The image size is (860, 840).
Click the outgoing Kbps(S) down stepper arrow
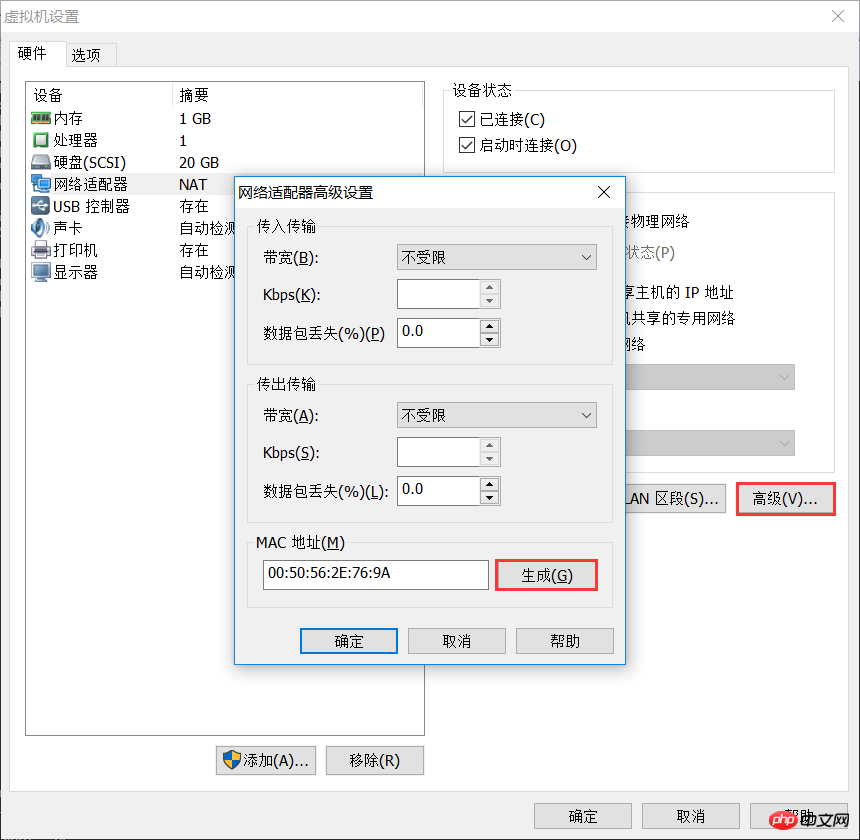coord(489,459)
